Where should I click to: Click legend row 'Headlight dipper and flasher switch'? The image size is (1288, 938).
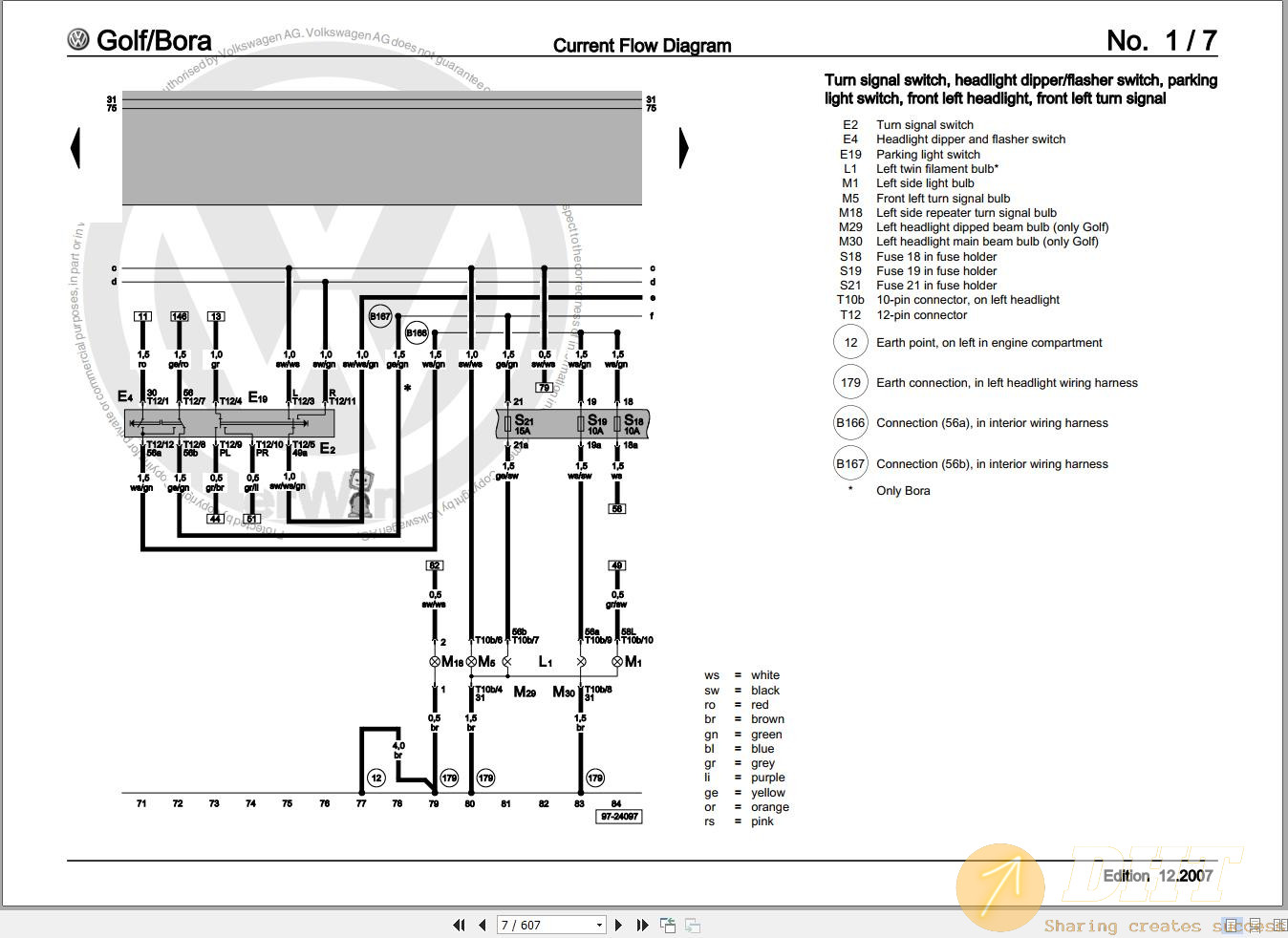coord(971,139)
